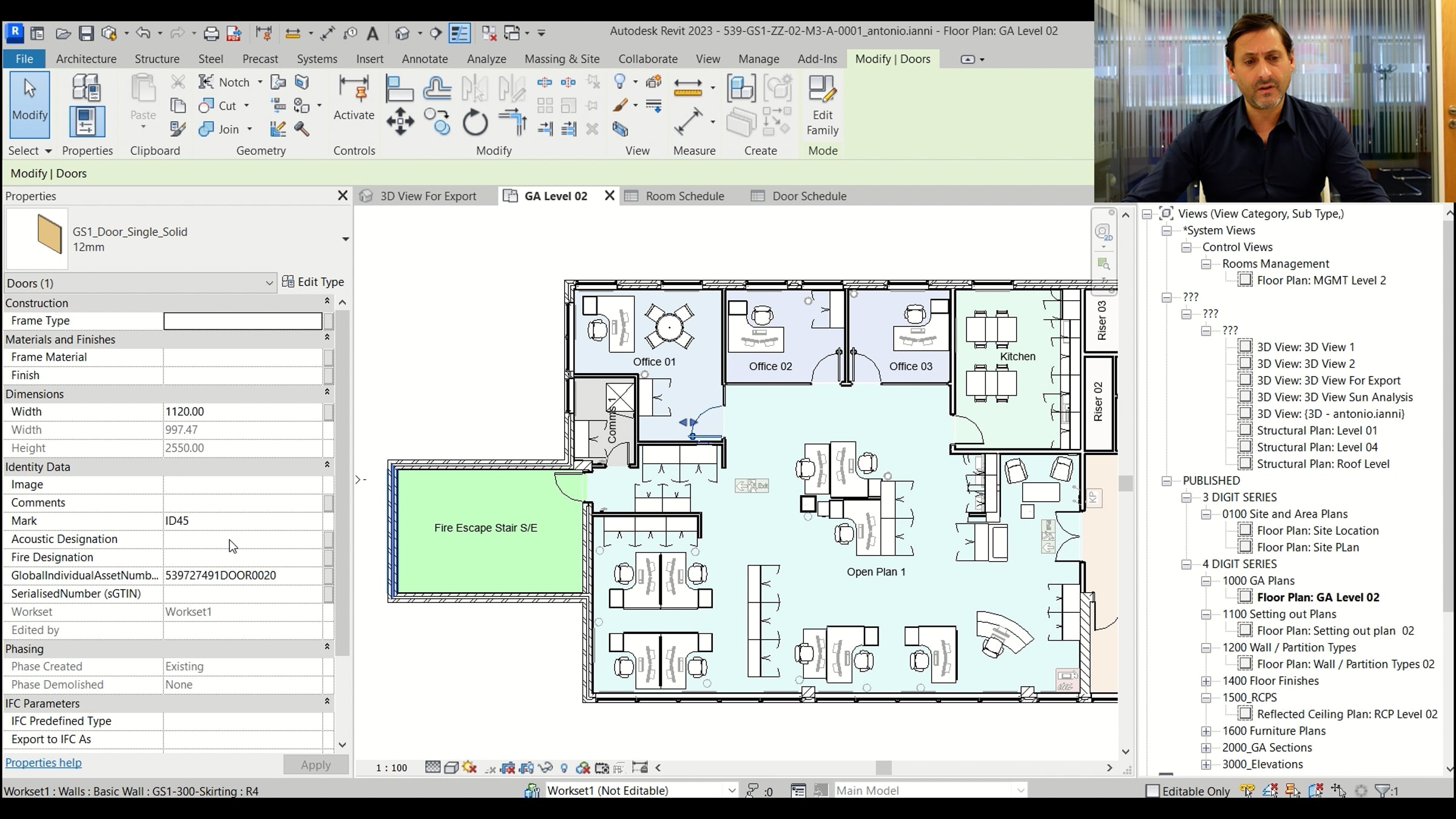Select the Align tool in Modify panel
The width and height of the screenshot is (1456, 819).
coord(399,88)
